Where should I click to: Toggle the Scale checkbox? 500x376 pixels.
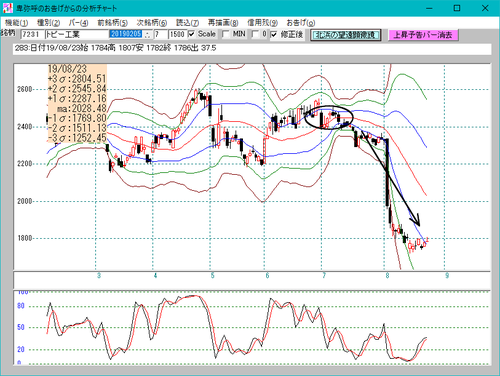192,34
